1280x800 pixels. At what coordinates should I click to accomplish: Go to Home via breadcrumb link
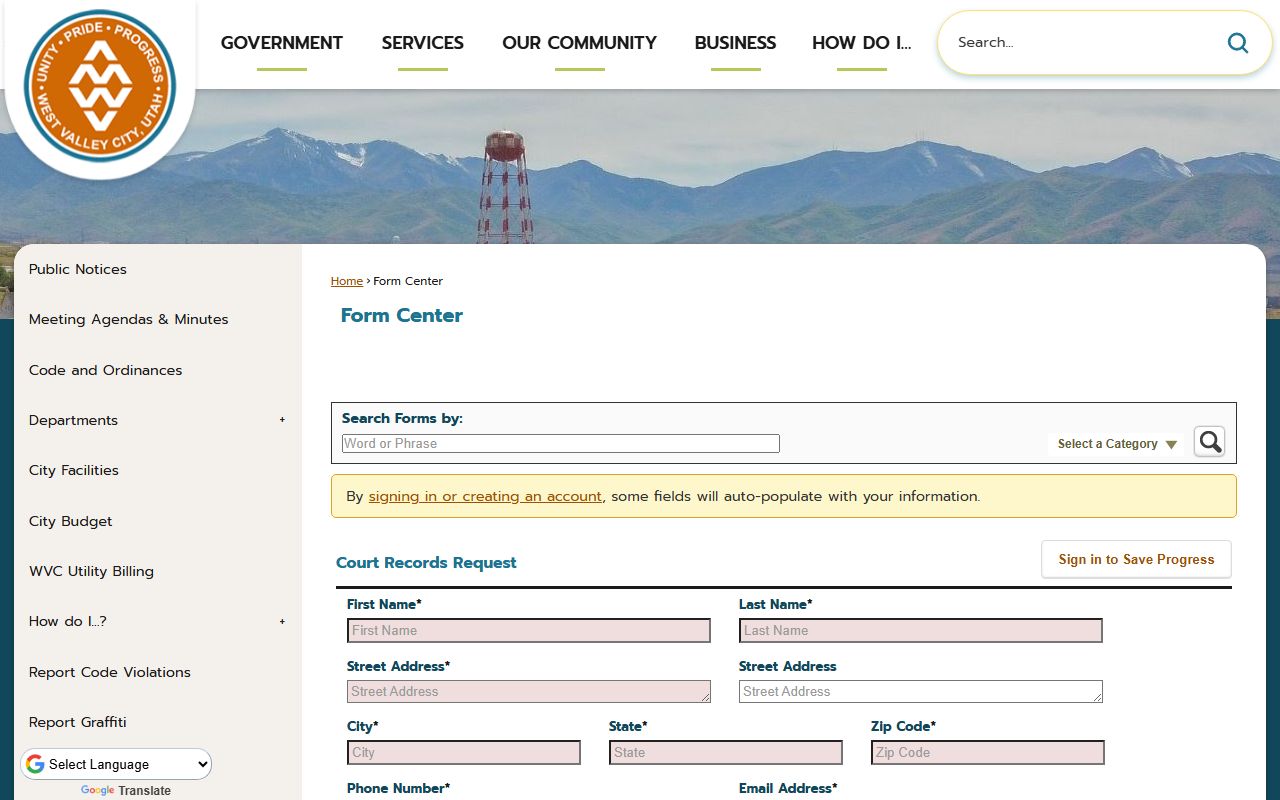pyautogui.click(x=346, y=281)
